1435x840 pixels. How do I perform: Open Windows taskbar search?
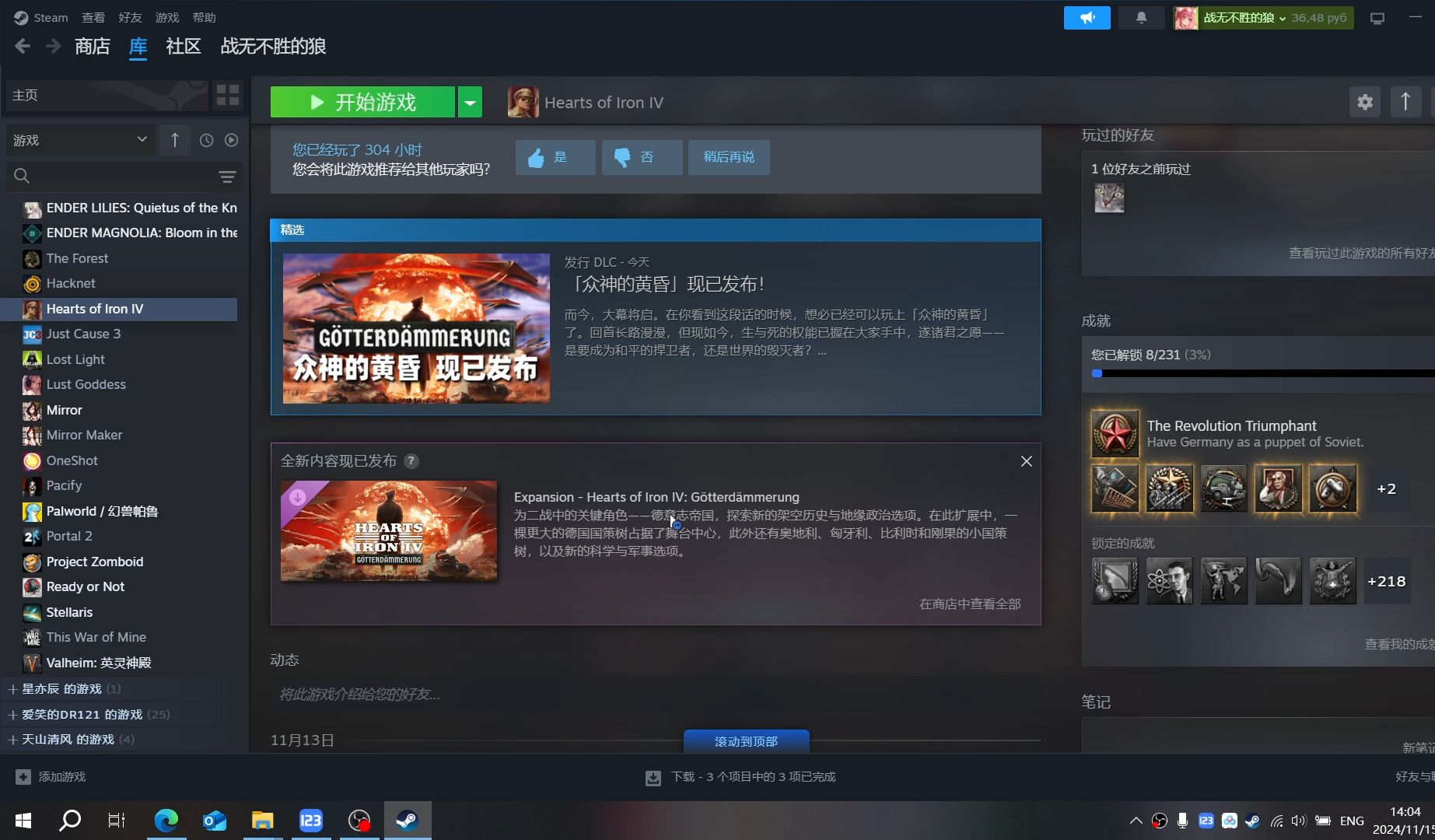[70, 821]
